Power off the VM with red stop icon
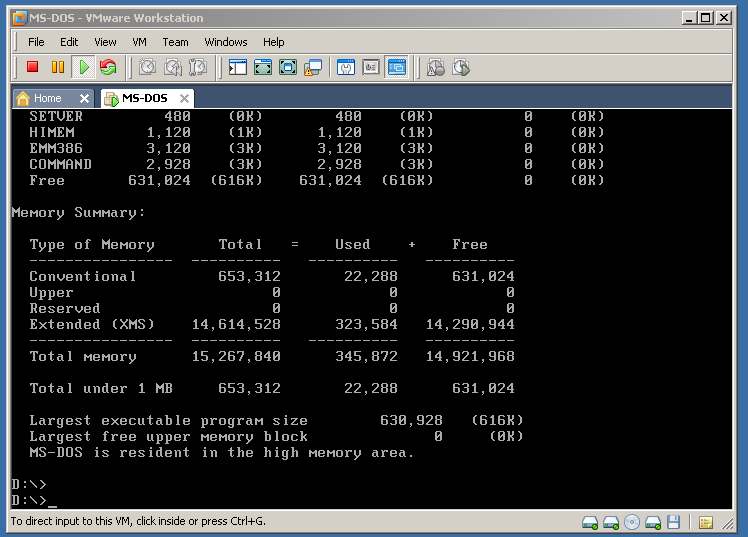 32,67
